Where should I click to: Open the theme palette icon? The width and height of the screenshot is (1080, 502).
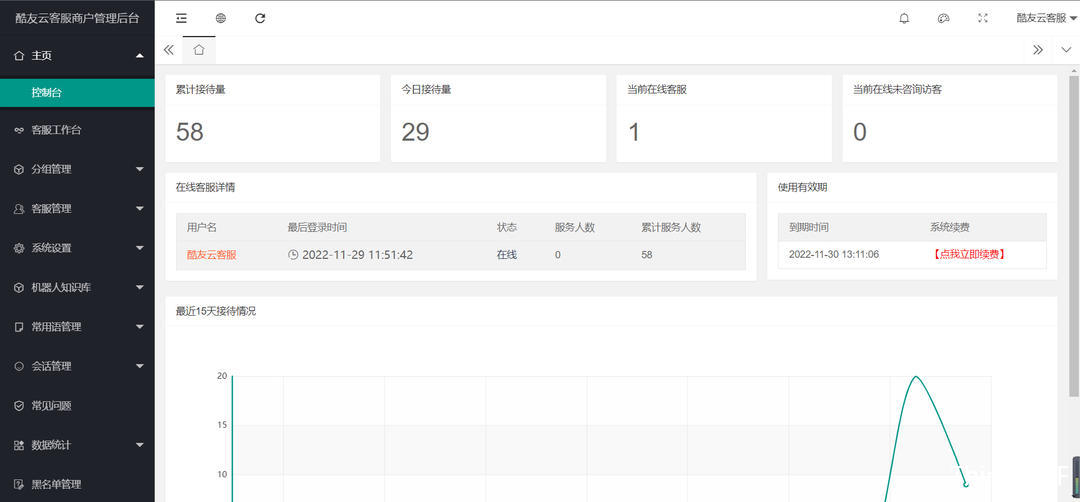coord(944,19)
